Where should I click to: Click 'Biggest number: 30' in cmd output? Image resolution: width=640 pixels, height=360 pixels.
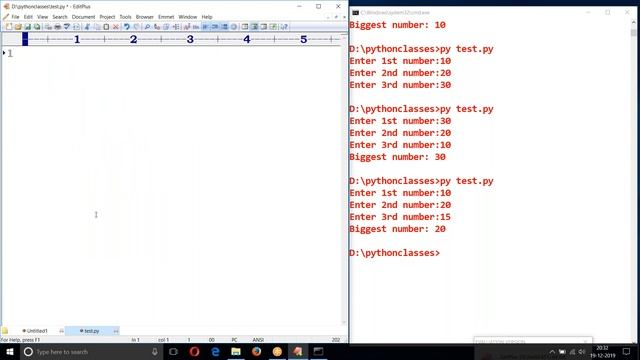(398, 157)
